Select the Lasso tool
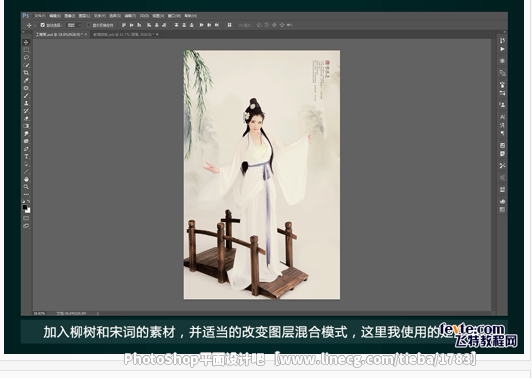Viewport: 532px width, 378px height. [26, 57]
